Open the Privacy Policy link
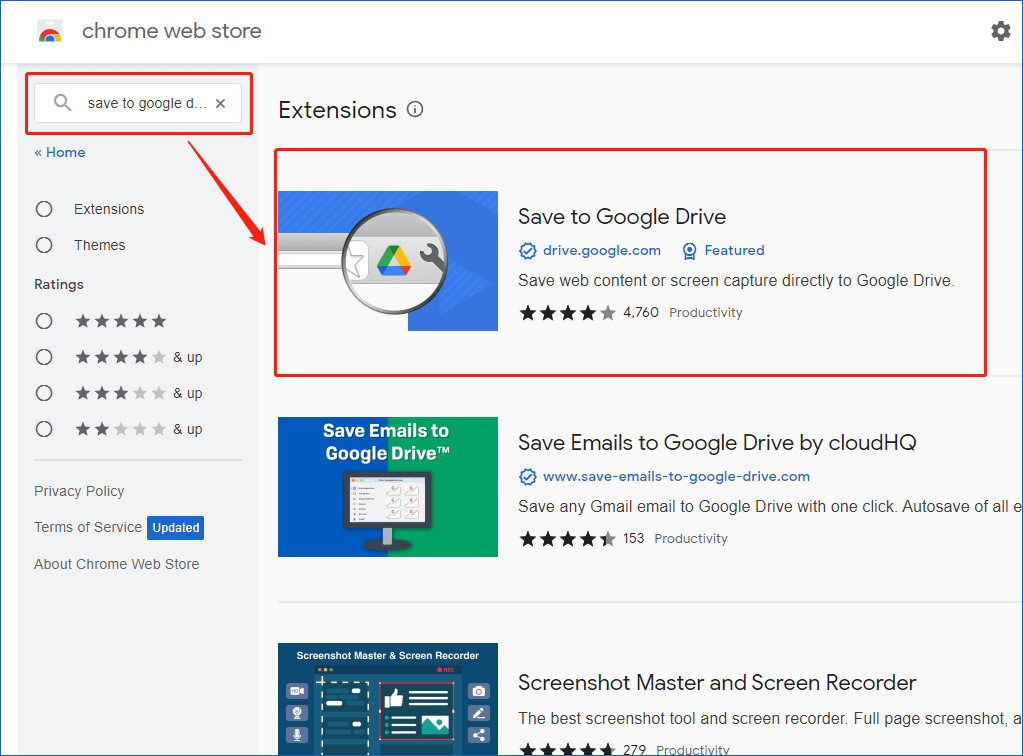Screen dimensions: 1023x756 coord(79,491)
